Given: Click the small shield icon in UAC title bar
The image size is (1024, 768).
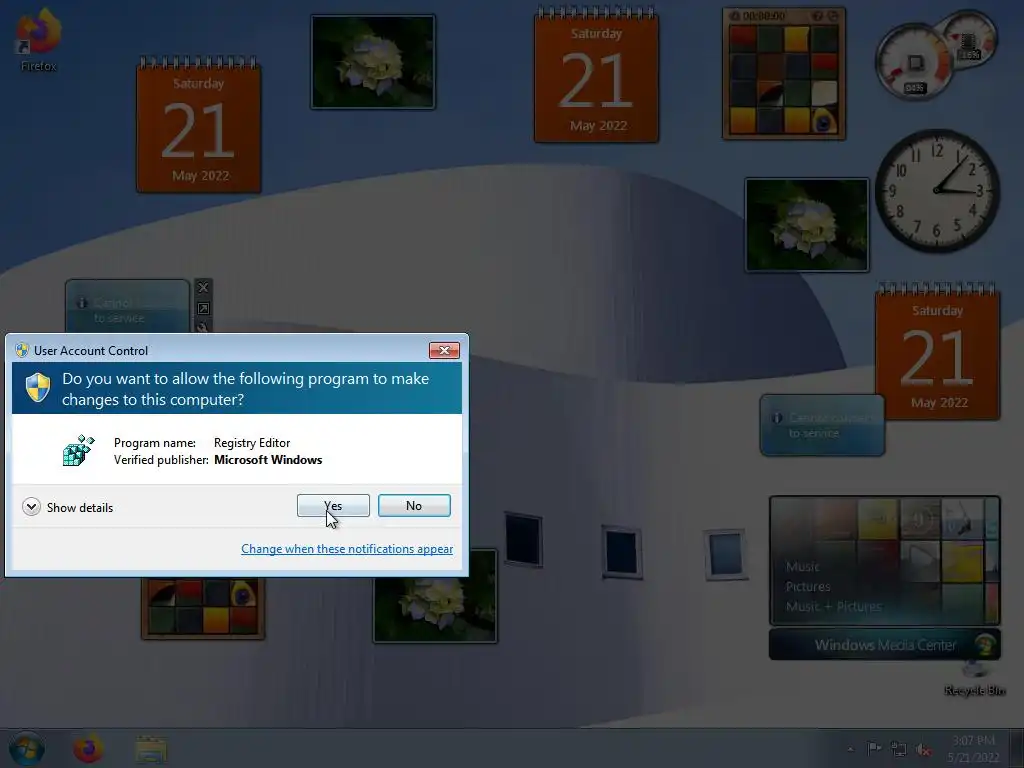Looking at the screenshot, I should pos(22,351).
